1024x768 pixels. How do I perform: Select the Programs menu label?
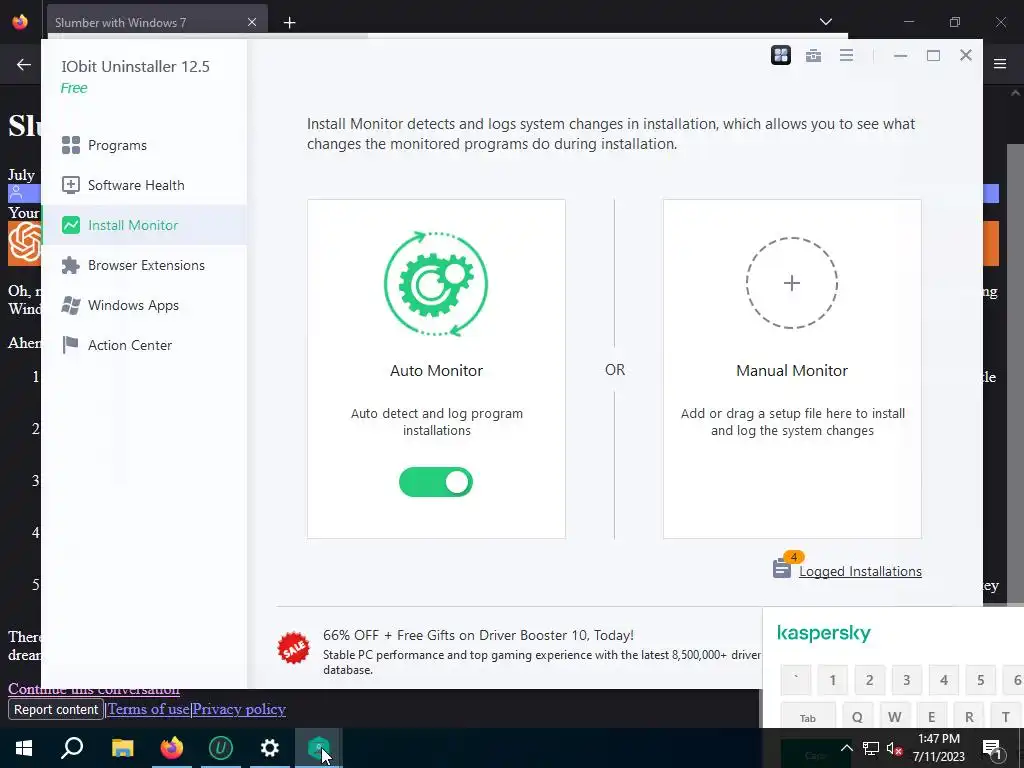coord(118,145)
